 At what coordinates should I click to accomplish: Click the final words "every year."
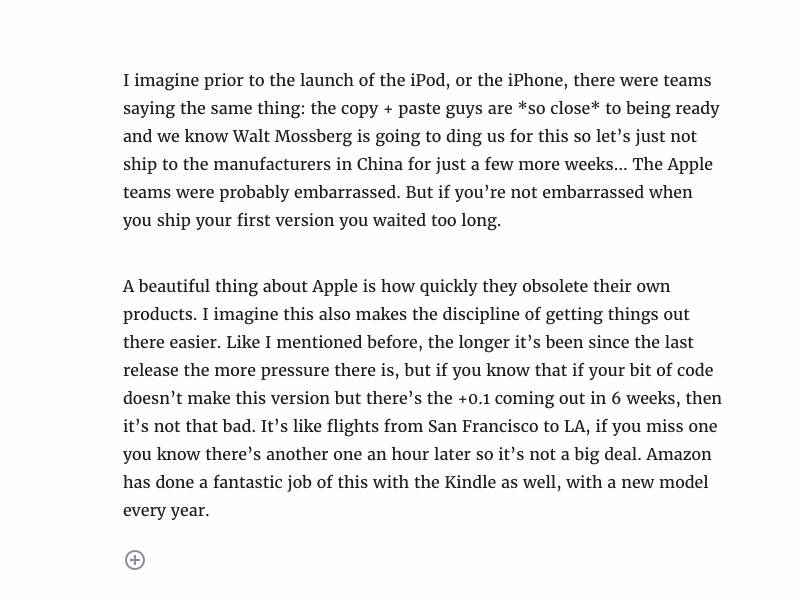click(166, 510)
